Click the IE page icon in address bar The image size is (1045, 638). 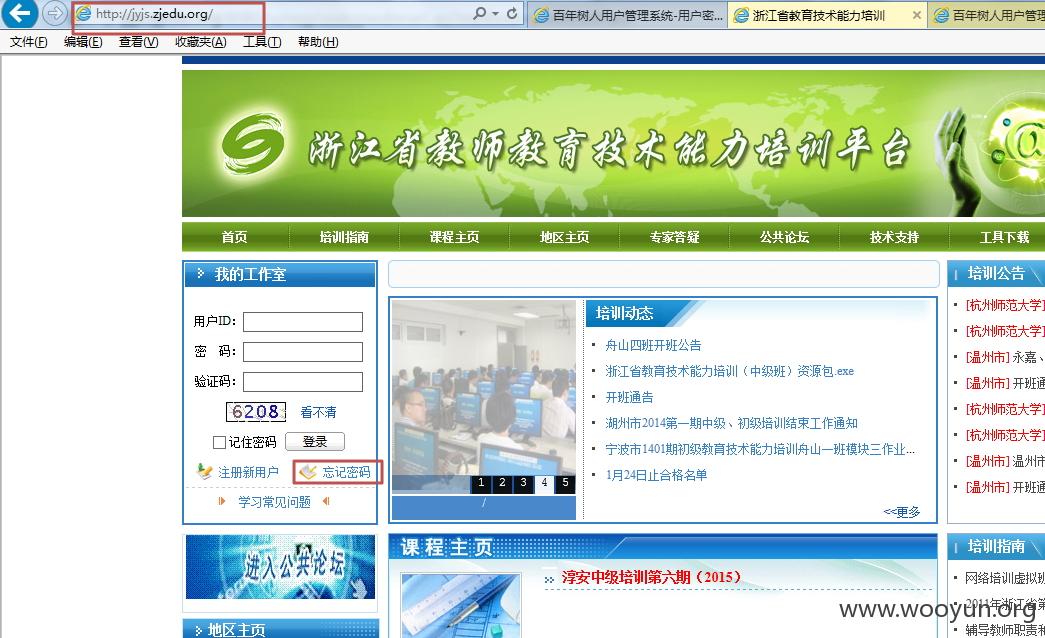point(83,13)
